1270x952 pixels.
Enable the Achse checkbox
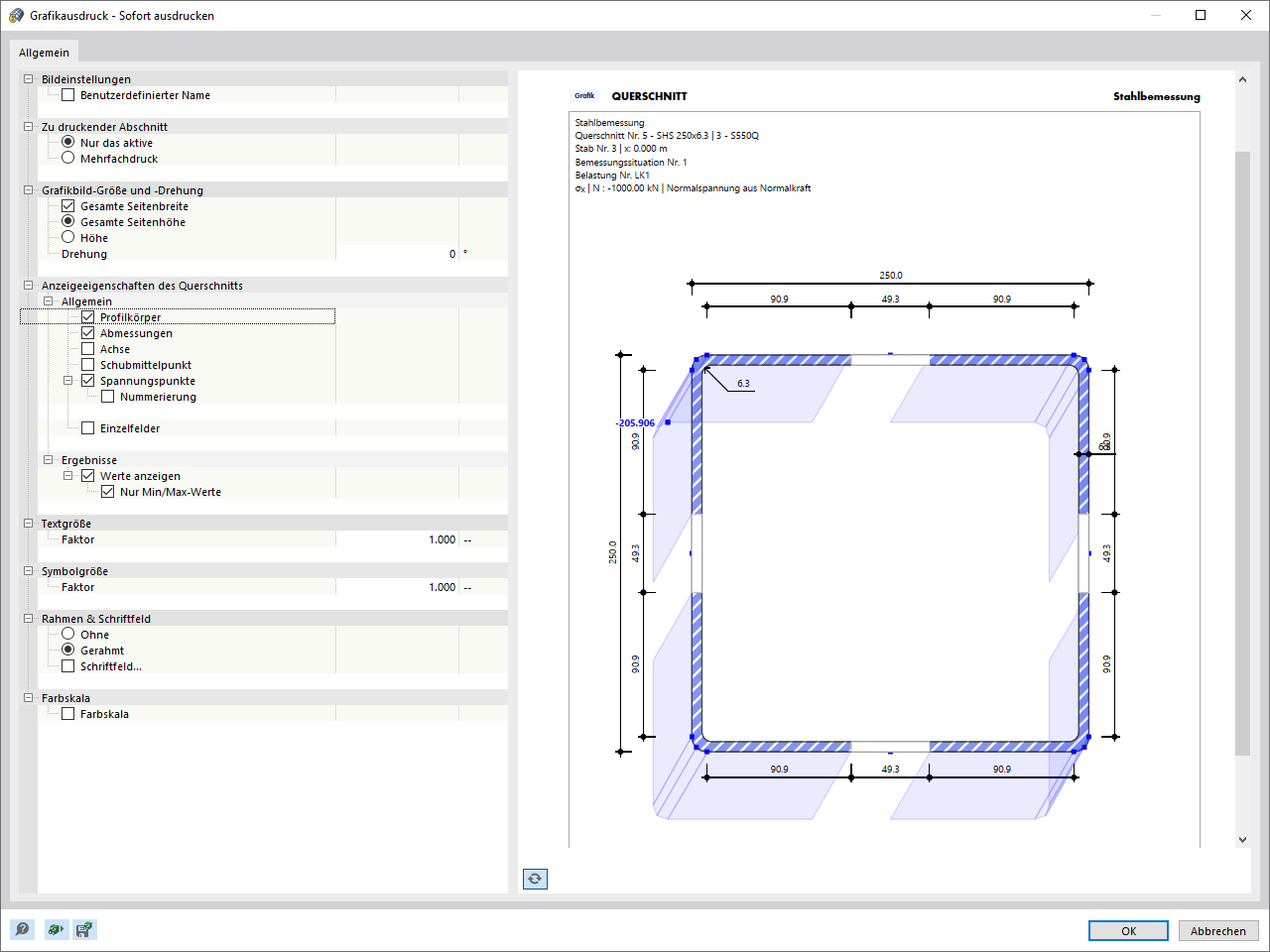87,349
